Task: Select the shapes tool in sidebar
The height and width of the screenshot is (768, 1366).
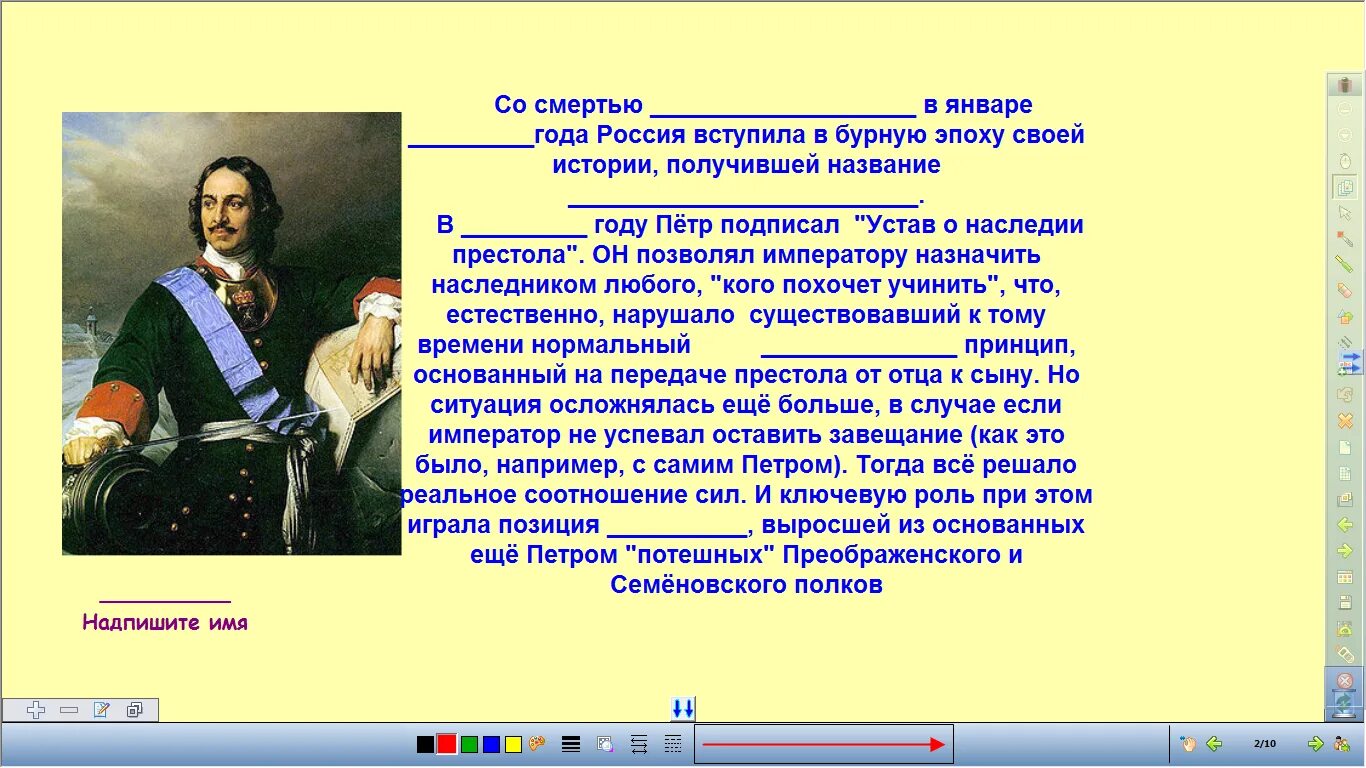Action: pyautogui.click(x=1345, y=317)
